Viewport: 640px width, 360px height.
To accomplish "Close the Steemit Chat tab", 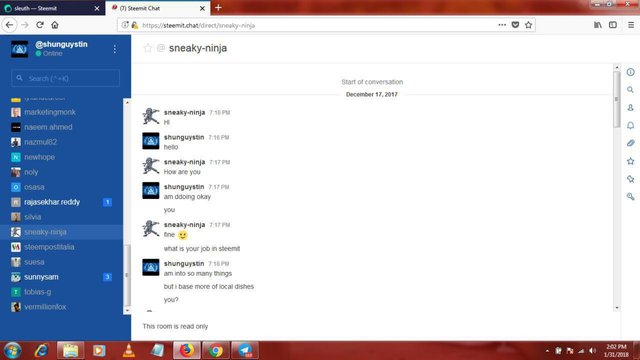I will 202,8.
